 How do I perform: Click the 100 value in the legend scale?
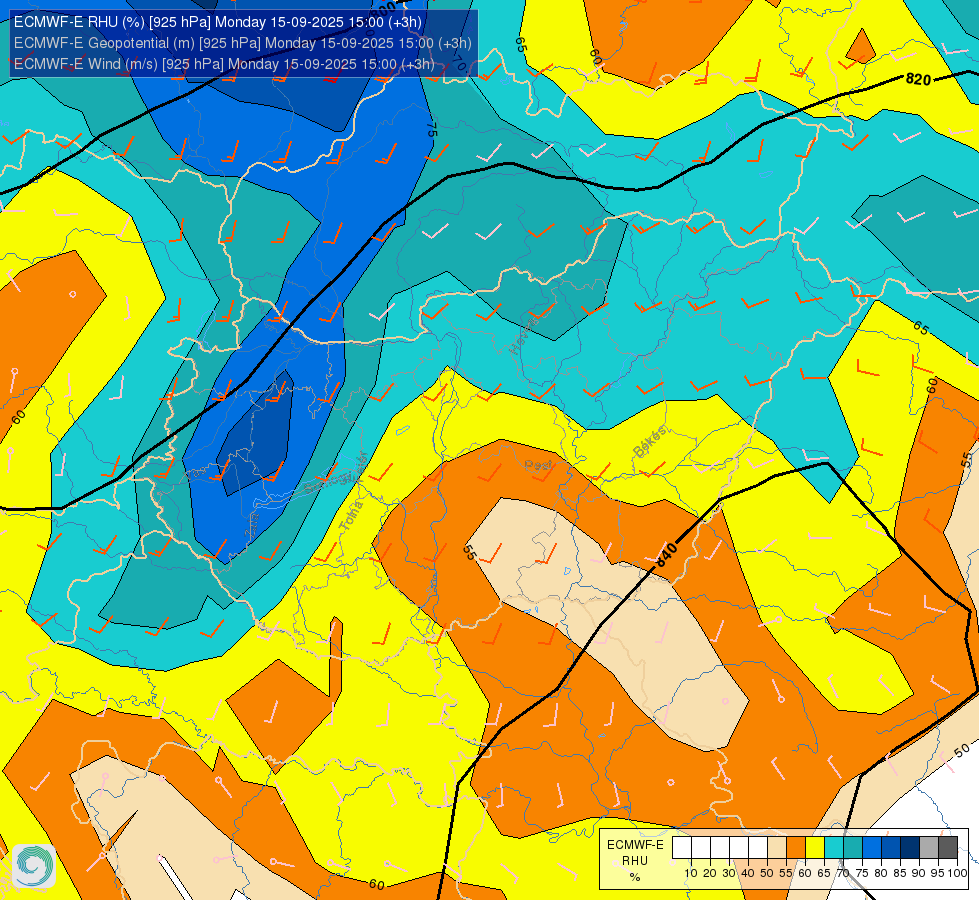(957, 873)
